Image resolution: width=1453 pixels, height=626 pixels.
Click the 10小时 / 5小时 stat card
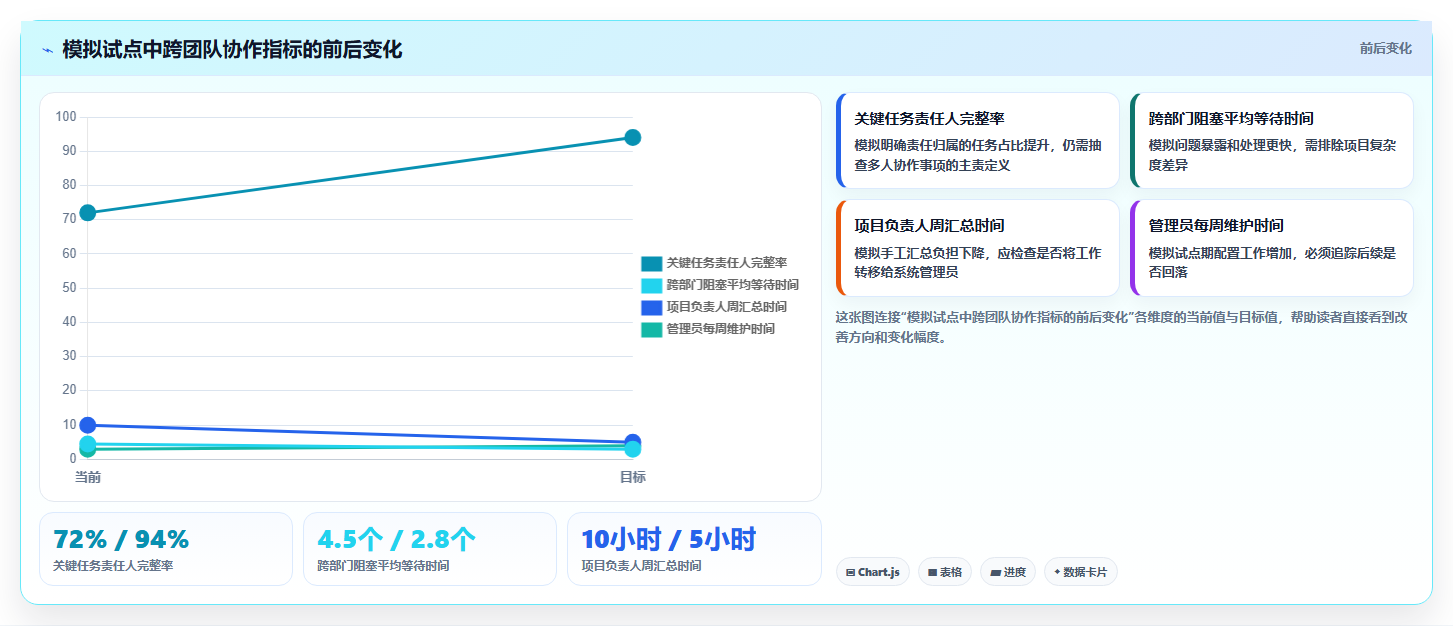point(694,549)
